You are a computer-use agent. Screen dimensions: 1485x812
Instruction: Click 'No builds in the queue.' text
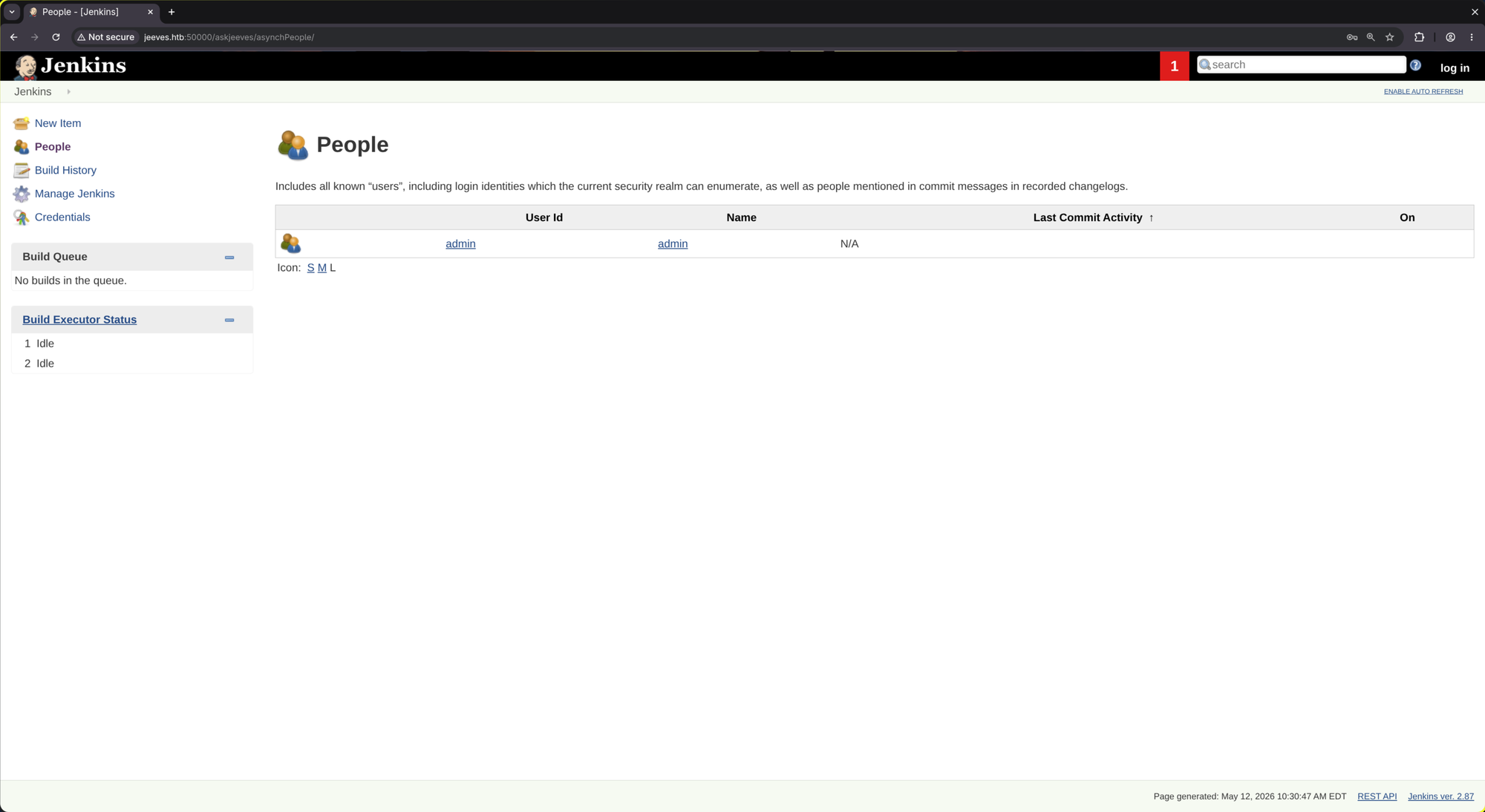[x=71, y=281]
